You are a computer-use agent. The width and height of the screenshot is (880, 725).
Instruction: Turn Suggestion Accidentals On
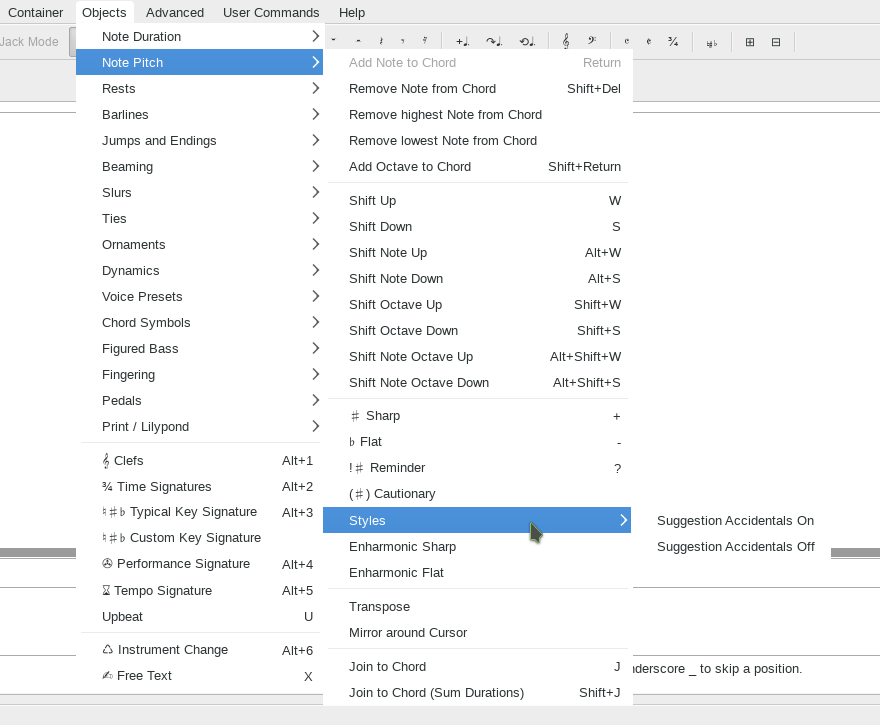(x=735, y=521)
